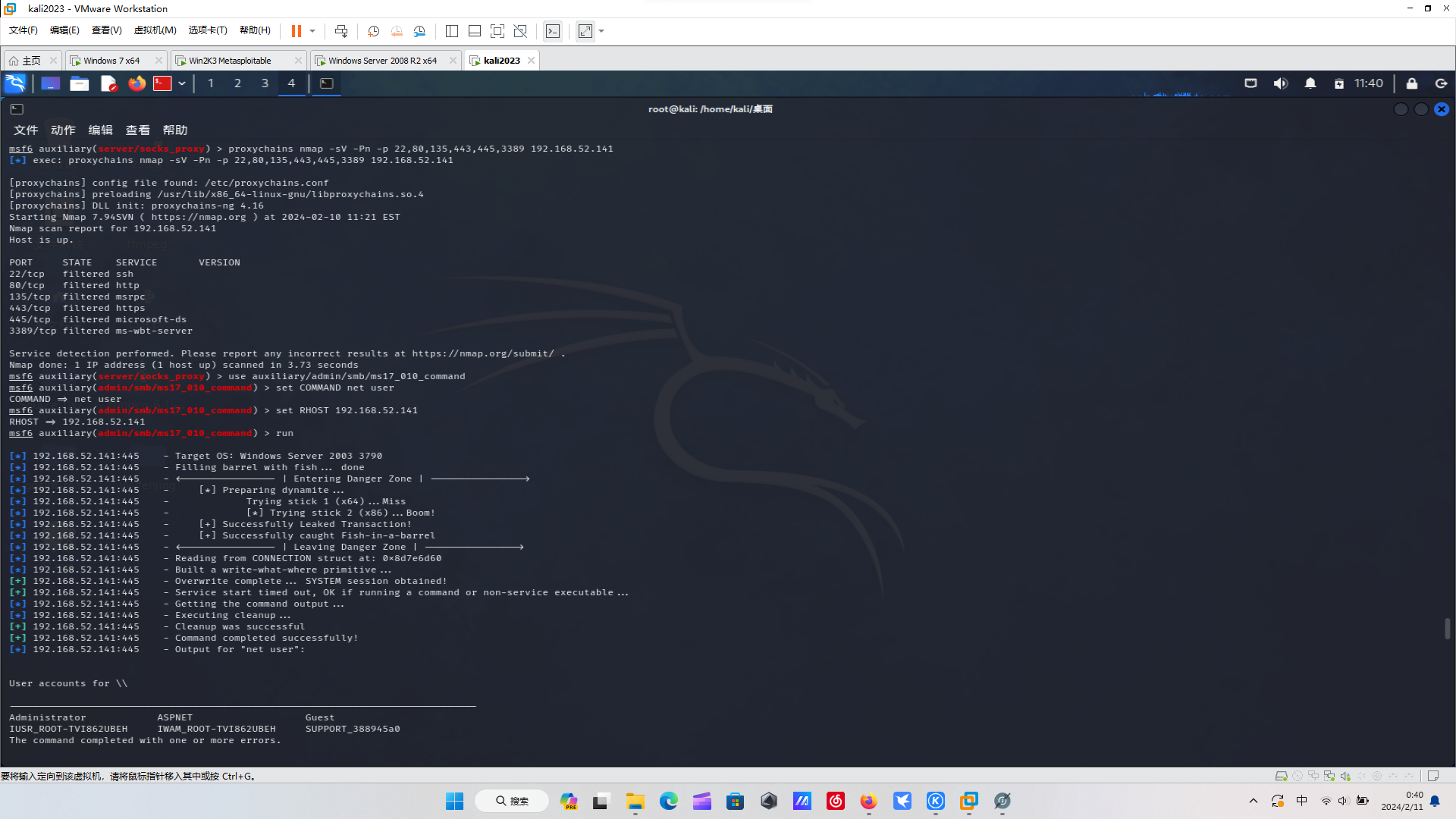The width and height of the screenshot is (1456, 819).
Task: Expand the full screen options dropdown arrow
Action: (x=601, y=31)
